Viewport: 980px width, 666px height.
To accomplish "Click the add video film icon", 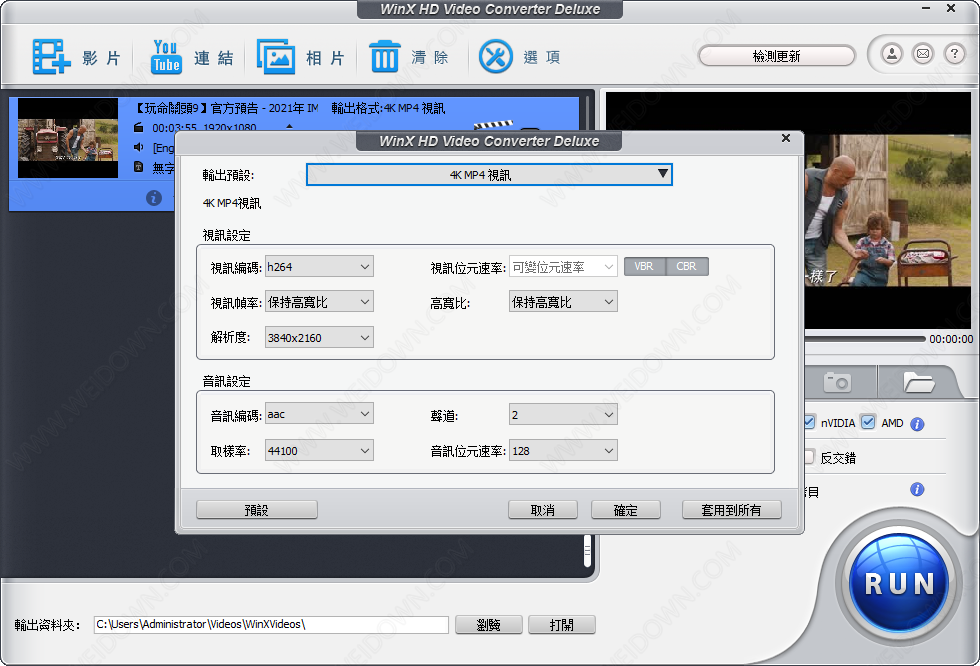I will 51,57.
